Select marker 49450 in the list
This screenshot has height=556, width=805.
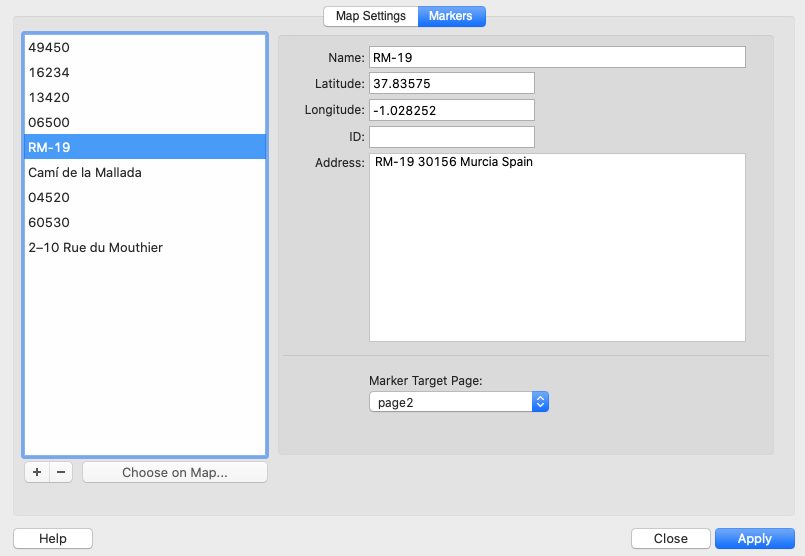click(145, 47)
